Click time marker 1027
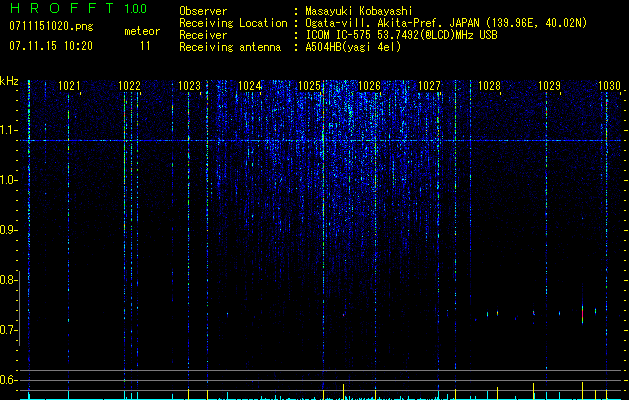Image resolution: width=629 pixels, height=400 pixels. point(429,86)
